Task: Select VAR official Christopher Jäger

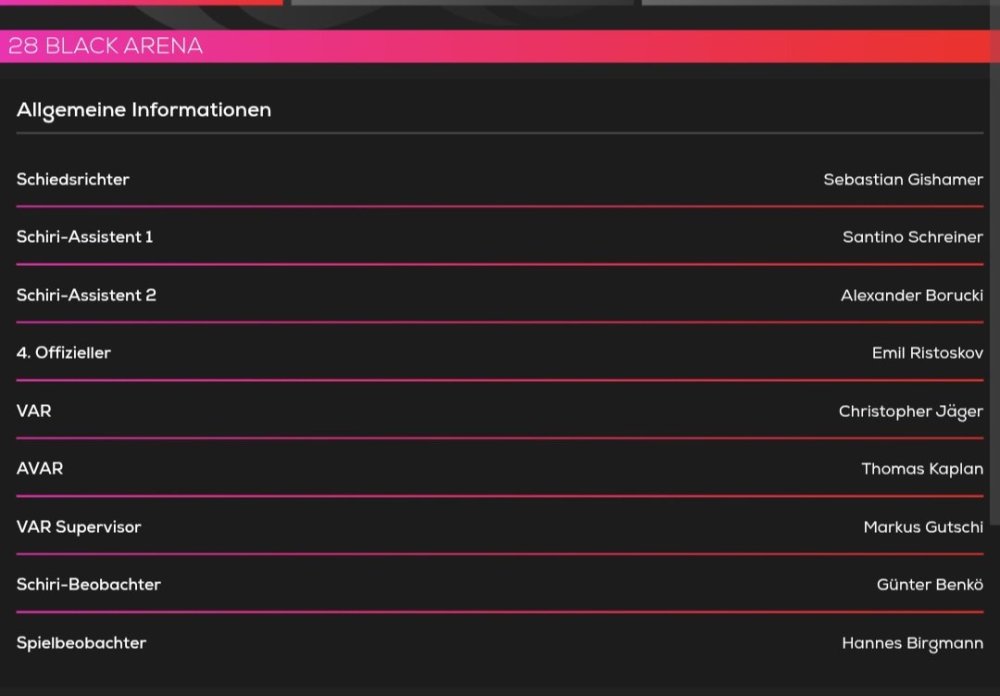Action: pos(910,412)
